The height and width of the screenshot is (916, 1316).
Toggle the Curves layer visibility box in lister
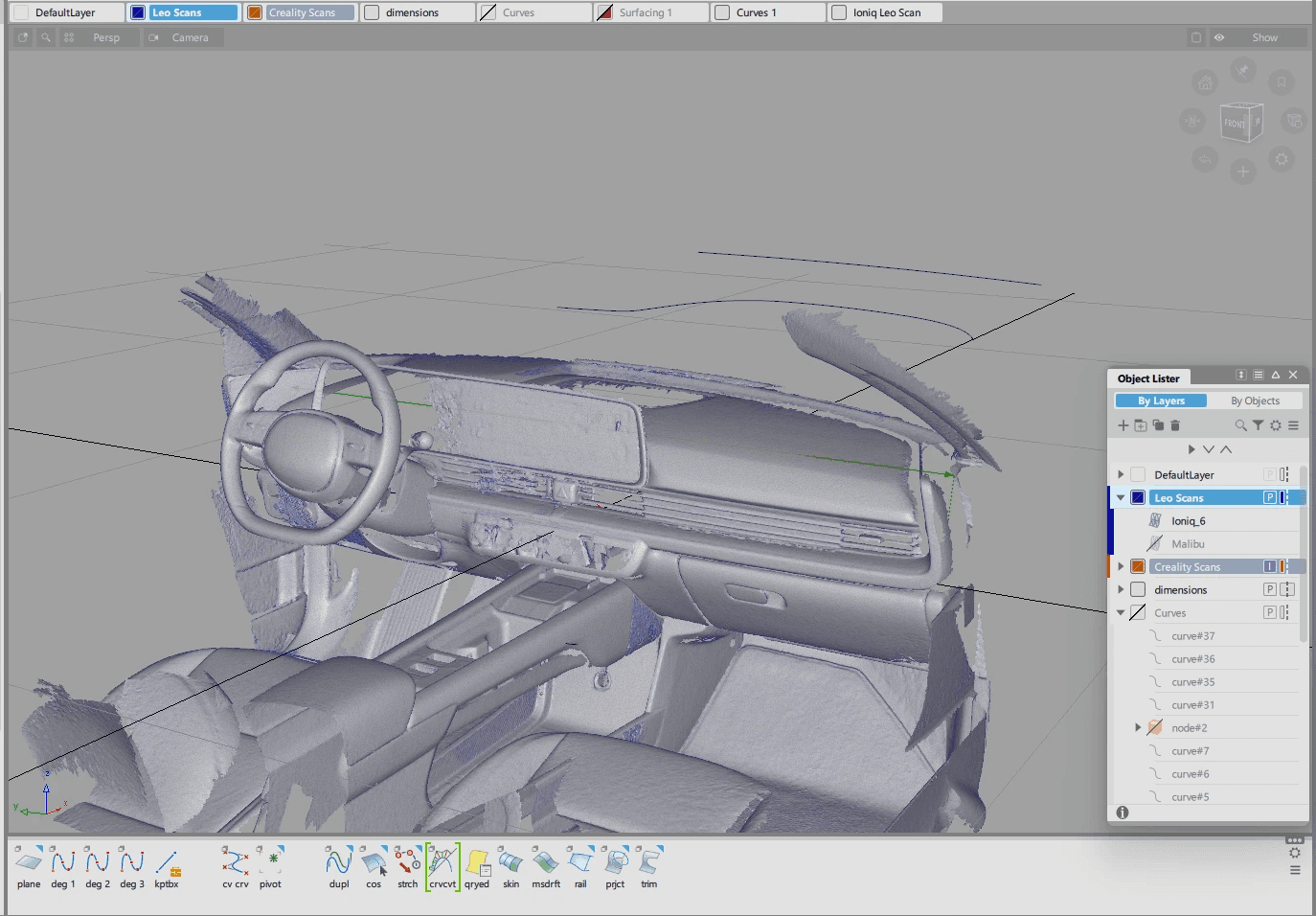pos(1138,613)
